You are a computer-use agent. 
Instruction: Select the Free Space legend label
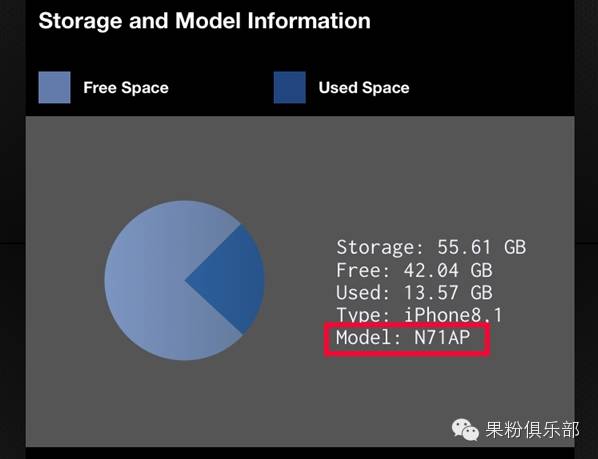pos(126,88)
